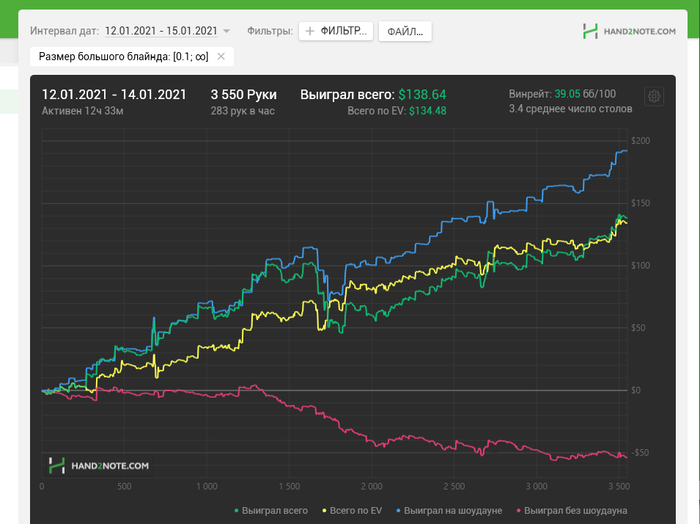The image size is (700, 524).
Task: Click the yellow legend dot for EV
Action: [x=324, y=511]
